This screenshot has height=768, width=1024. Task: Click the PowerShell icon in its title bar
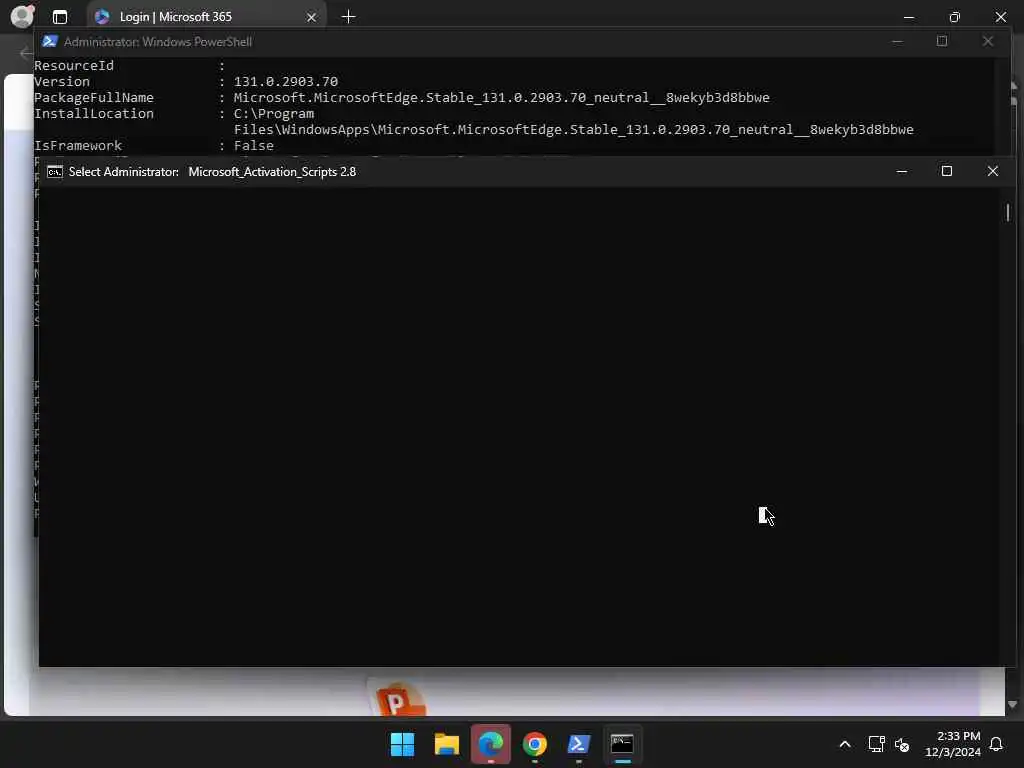pyautogui.click(x=50, y=42)
